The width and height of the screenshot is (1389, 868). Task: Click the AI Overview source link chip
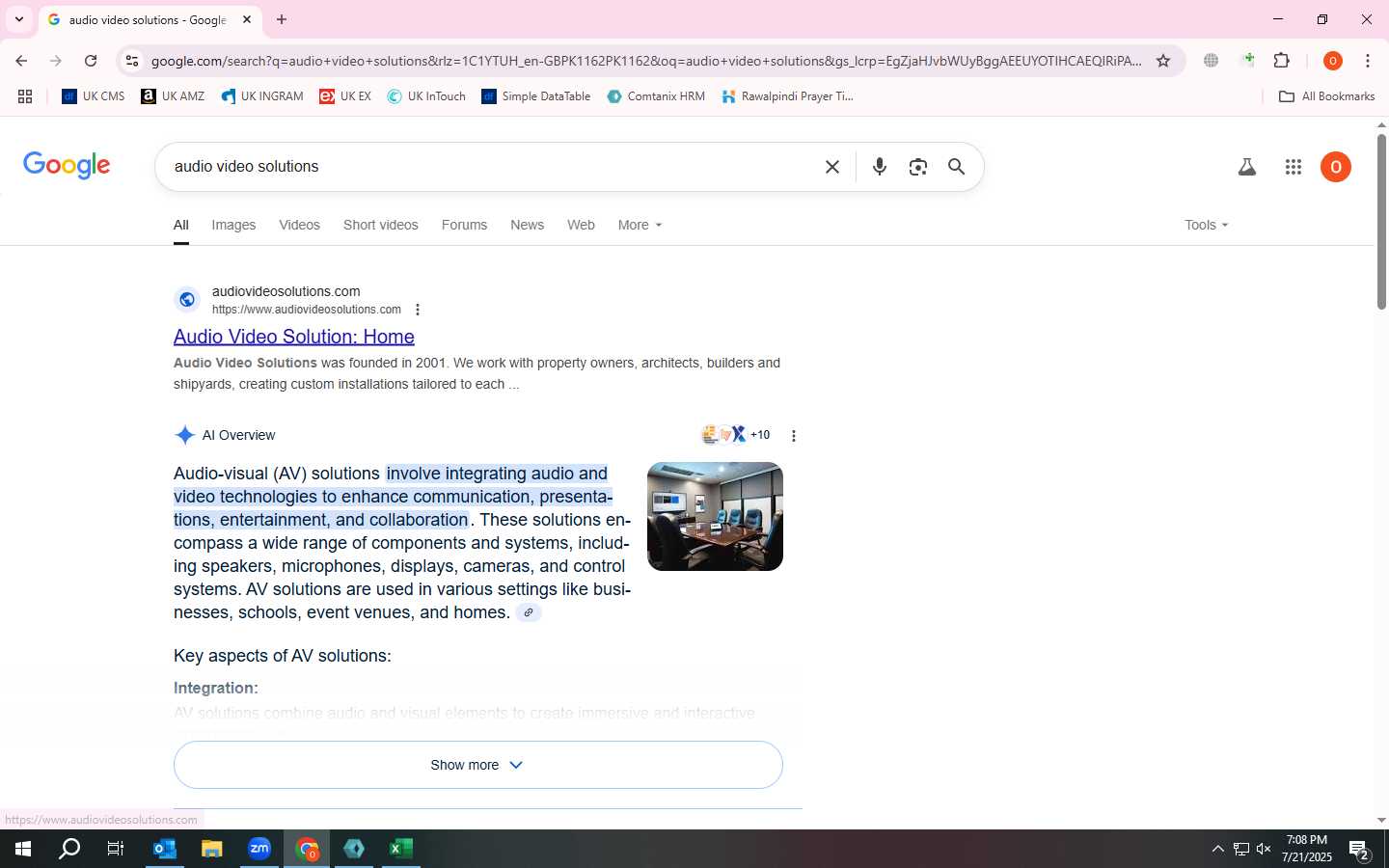coord(529,612)
